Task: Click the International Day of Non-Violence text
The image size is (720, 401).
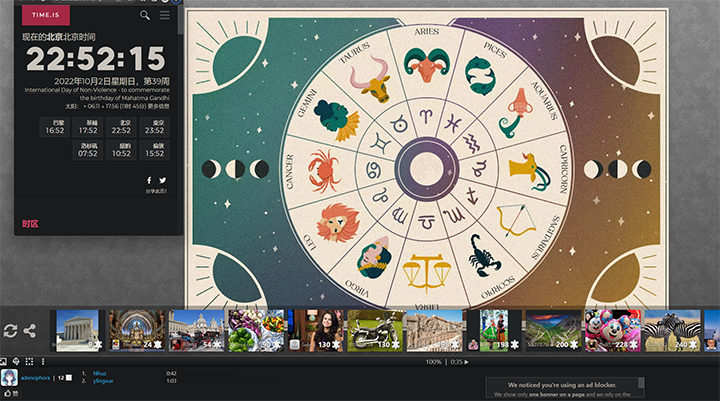Action: pos(97,94)
